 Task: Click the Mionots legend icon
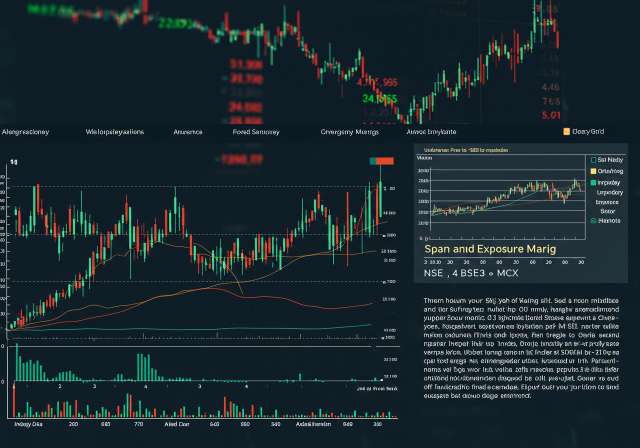point(593,221)
